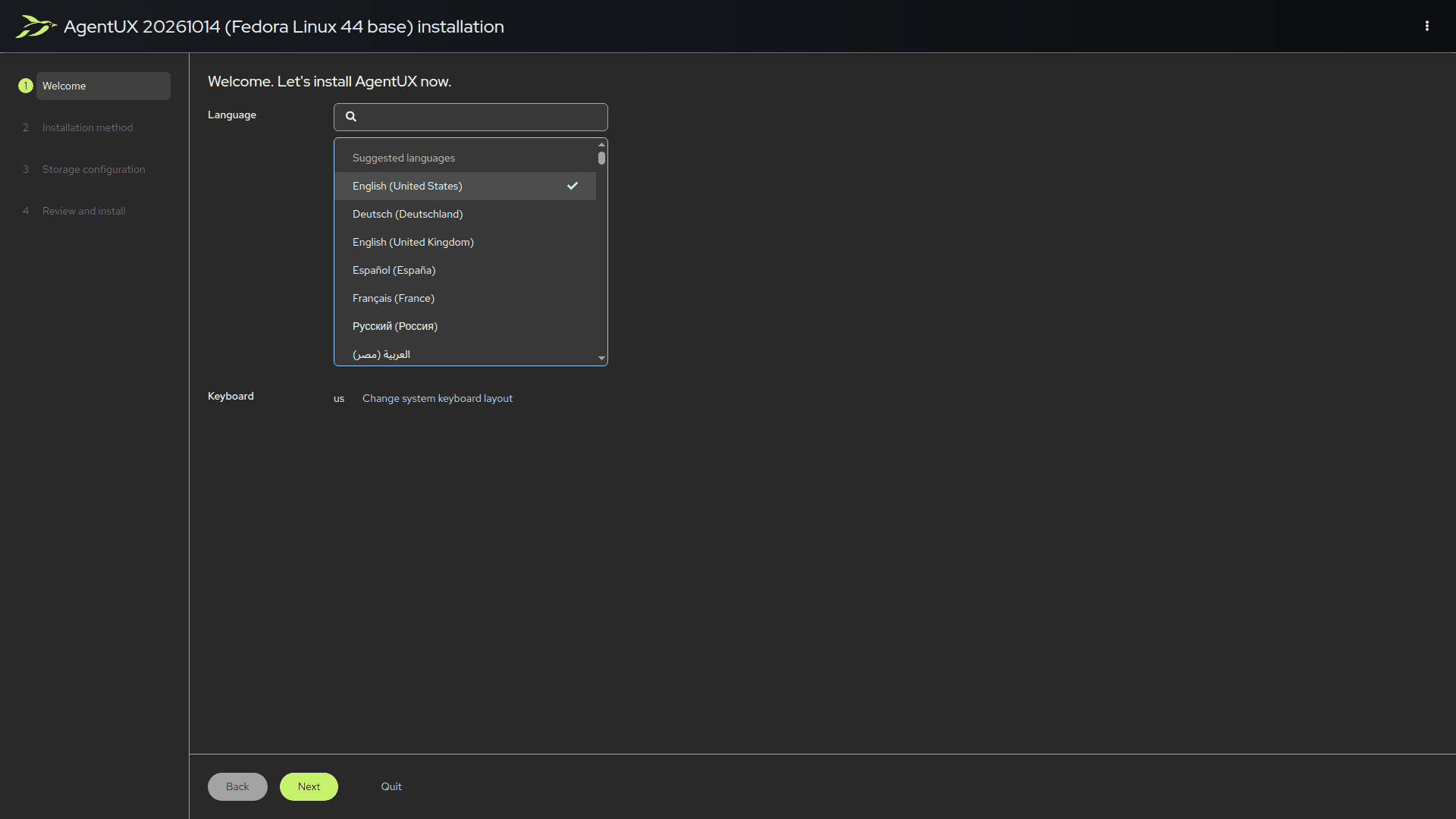
Task: Pick Русский (Россия) from list
Action: (x=465, y=326)
